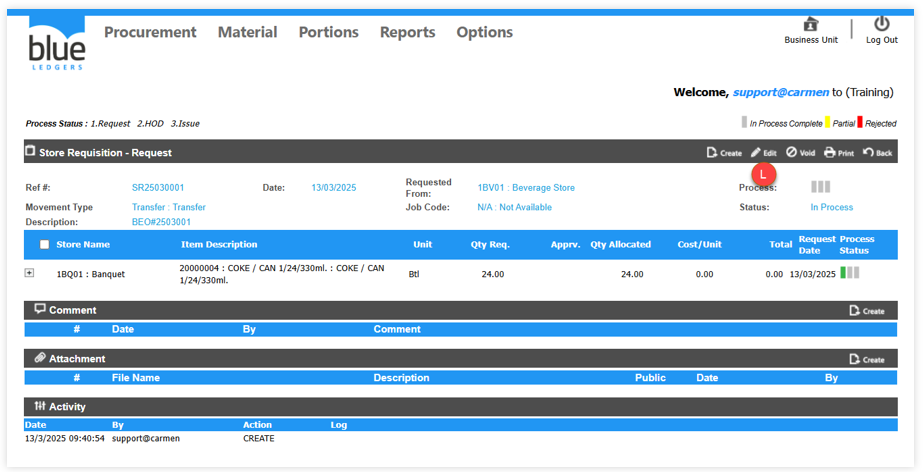Click Create in the Store Requisition toolbar
Viewport: 923px width, 472px height.
724,153
